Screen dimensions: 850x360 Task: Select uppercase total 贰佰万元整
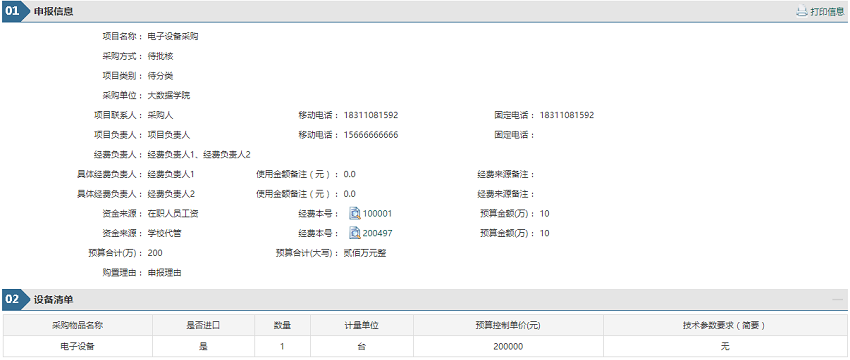click(365, 253)
